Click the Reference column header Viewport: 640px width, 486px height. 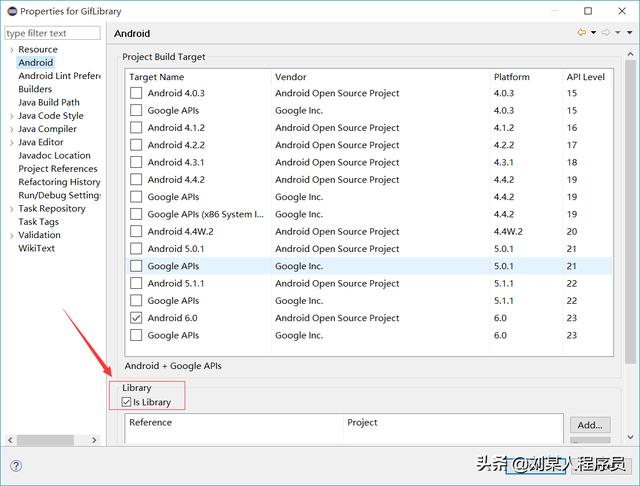click(151, 422)
